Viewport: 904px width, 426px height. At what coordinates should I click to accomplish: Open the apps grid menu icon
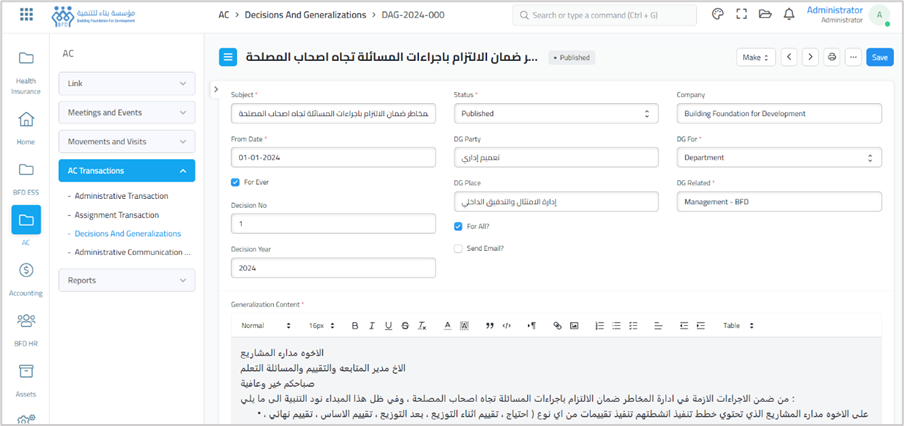point(26,15)
